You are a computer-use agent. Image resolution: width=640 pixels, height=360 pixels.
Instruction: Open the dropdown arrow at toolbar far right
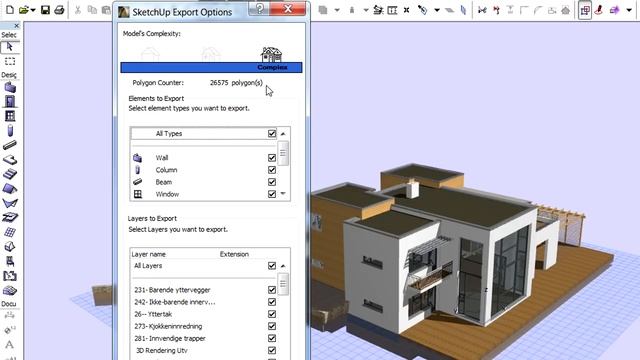click(629, 10)
